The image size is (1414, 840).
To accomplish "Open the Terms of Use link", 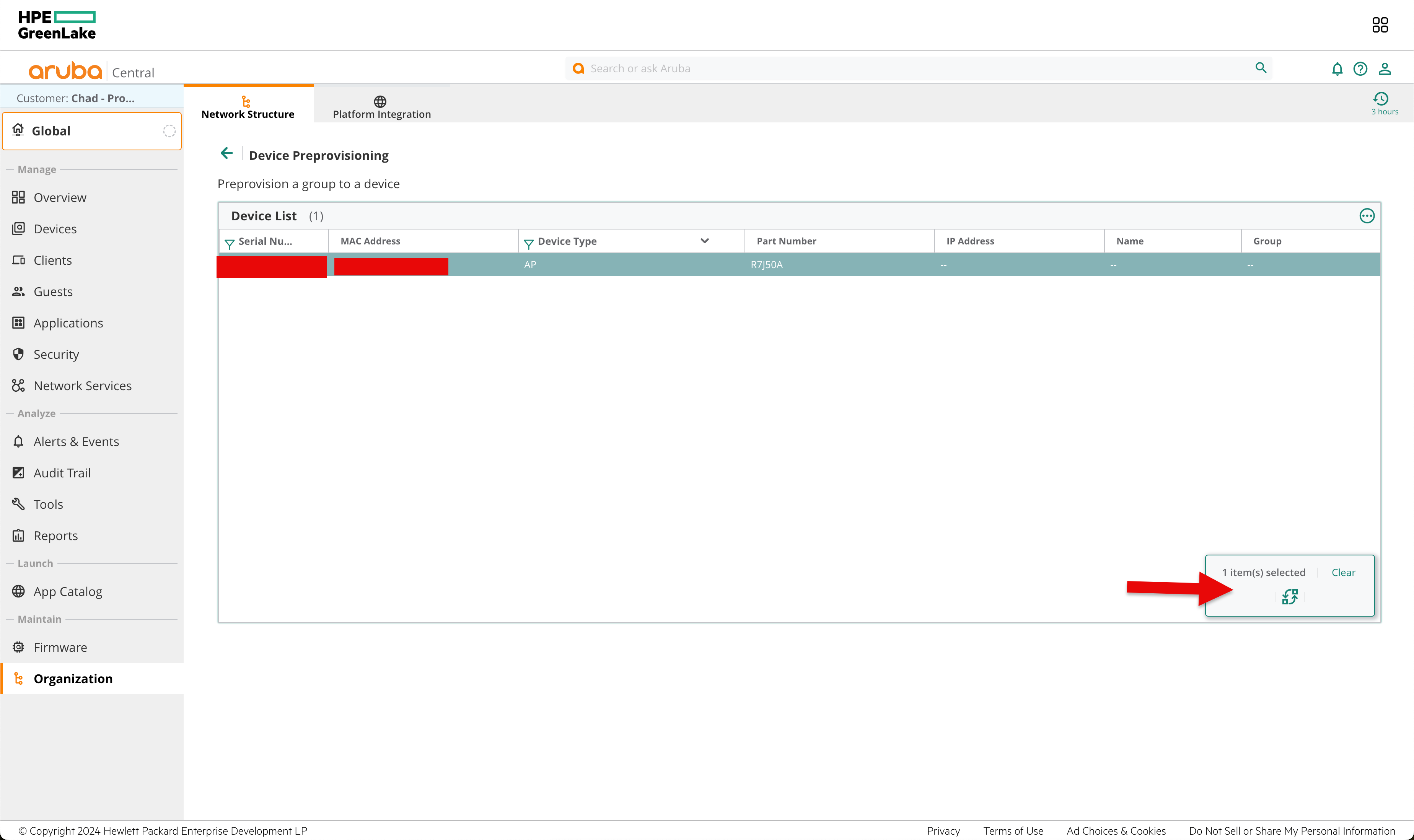I will [1013, 830].
